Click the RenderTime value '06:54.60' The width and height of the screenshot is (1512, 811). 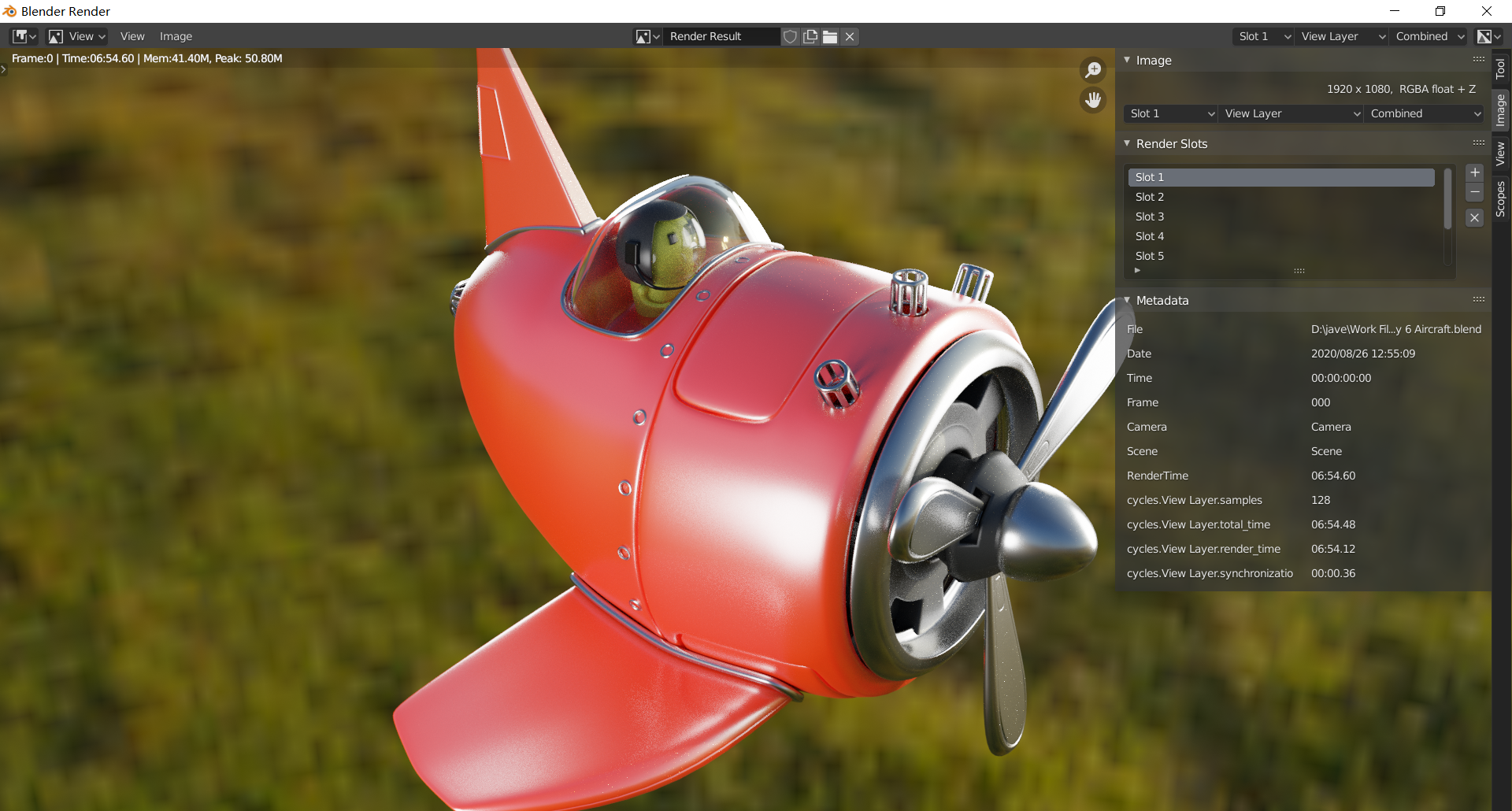1333,476
